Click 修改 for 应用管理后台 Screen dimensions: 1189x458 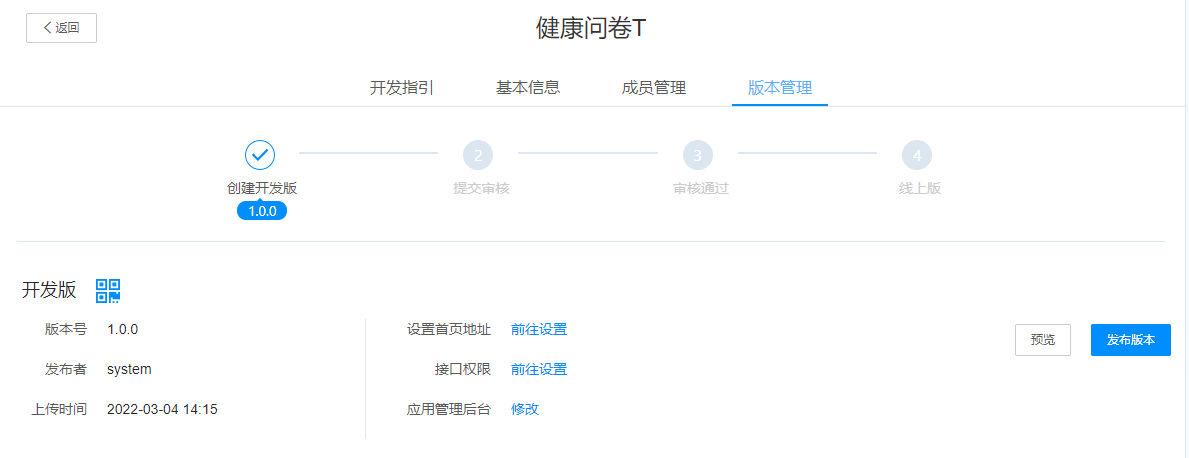click(525, 409)
